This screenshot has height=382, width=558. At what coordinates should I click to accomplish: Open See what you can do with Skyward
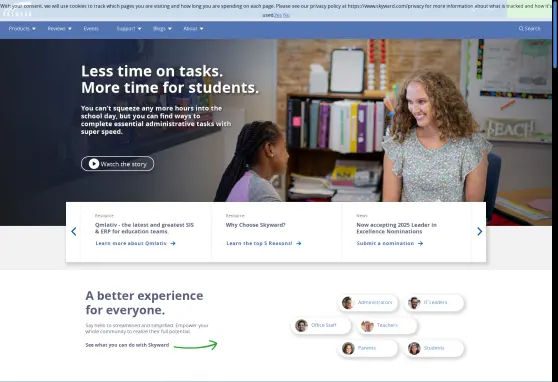(x=127, y=345)
